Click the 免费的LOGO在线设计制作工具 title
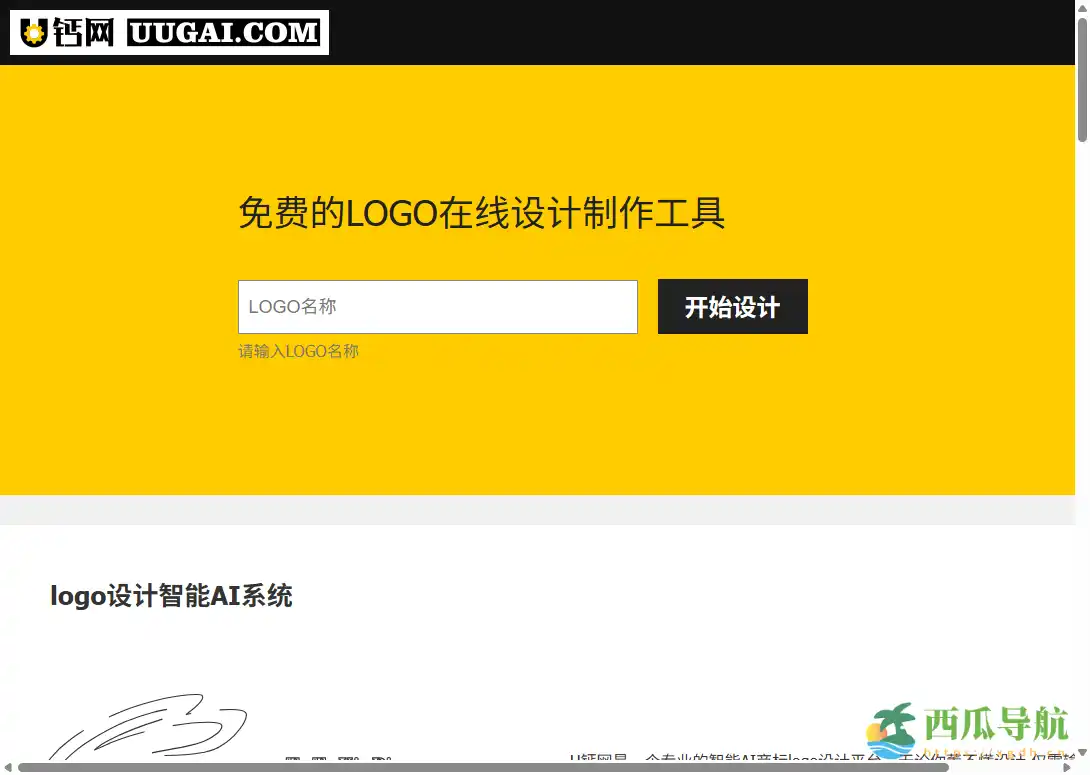Screen dimensions: 1090x775 [x=481, y=213]
